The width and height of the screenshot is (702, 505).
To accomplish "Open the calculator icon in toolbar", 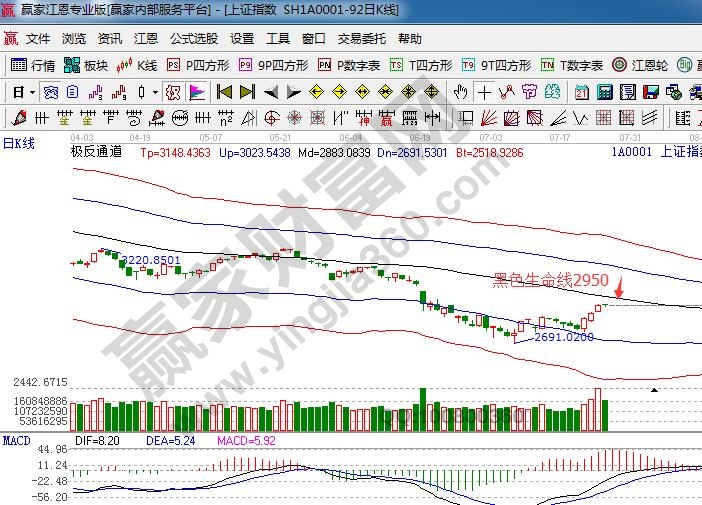I will click(604, 92).
